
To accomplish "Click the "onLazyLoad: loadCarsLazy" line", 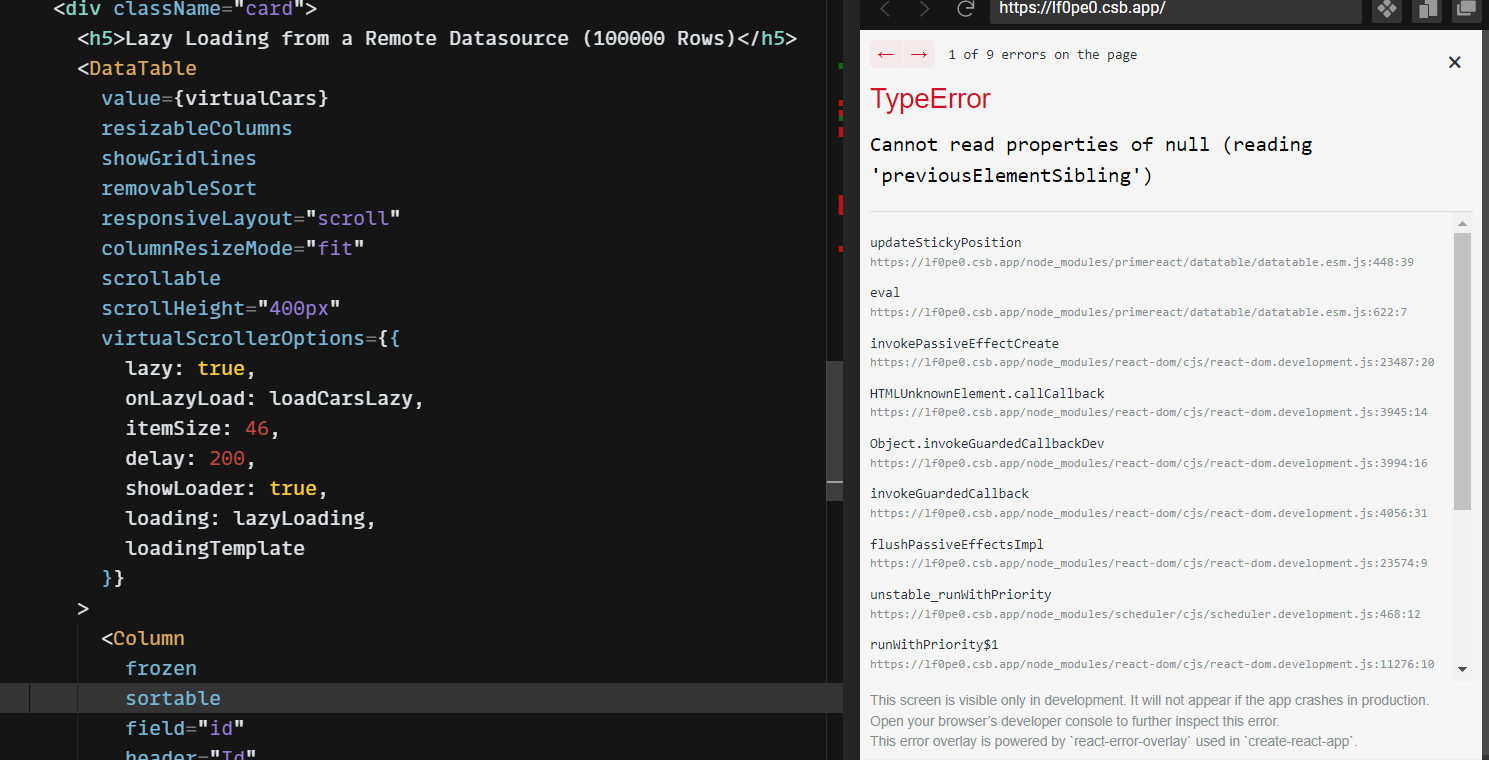I will 275,399.
